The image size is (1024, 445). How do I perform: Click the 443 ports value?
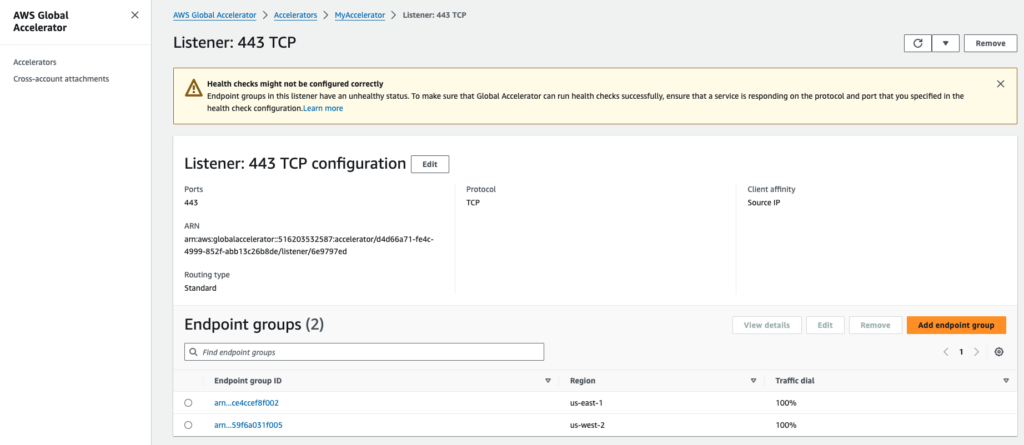click(191, 203)
